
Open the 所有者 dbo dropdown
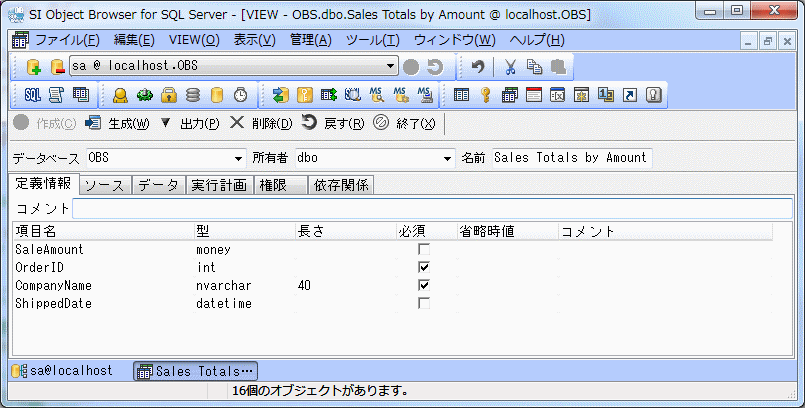click(x=447, y=158)
